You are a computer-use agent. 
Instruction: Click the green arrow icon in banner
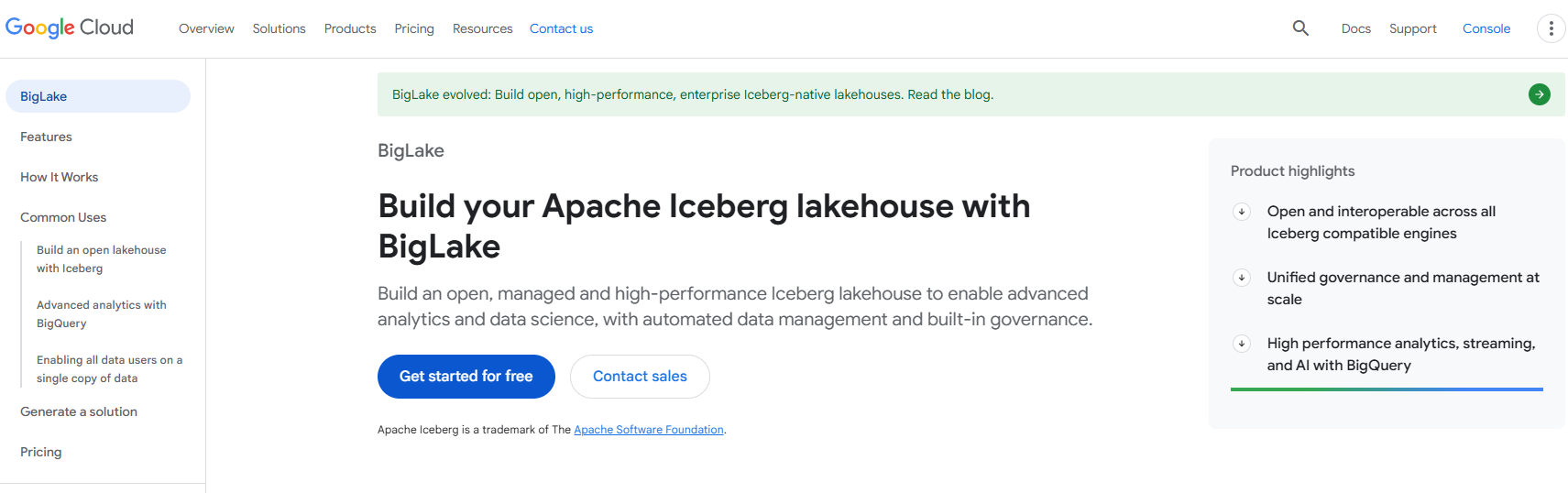1540,94
